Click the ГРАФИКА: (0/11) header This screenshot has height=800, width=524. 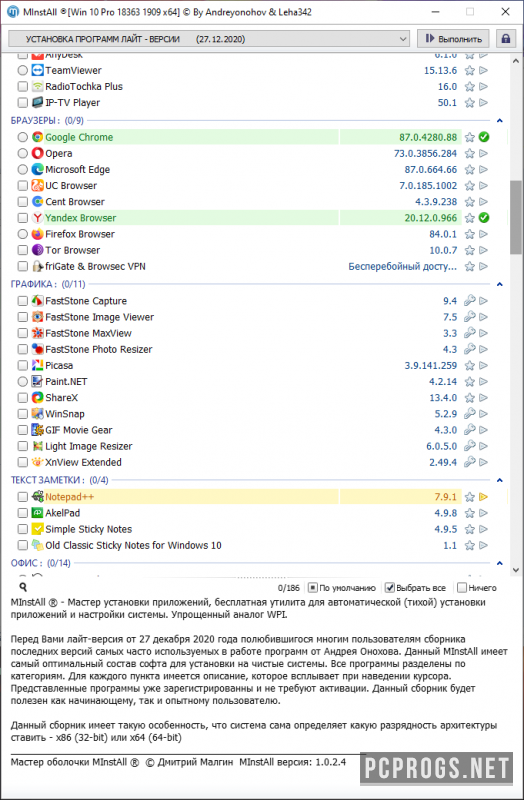click(x=48, y=284)
